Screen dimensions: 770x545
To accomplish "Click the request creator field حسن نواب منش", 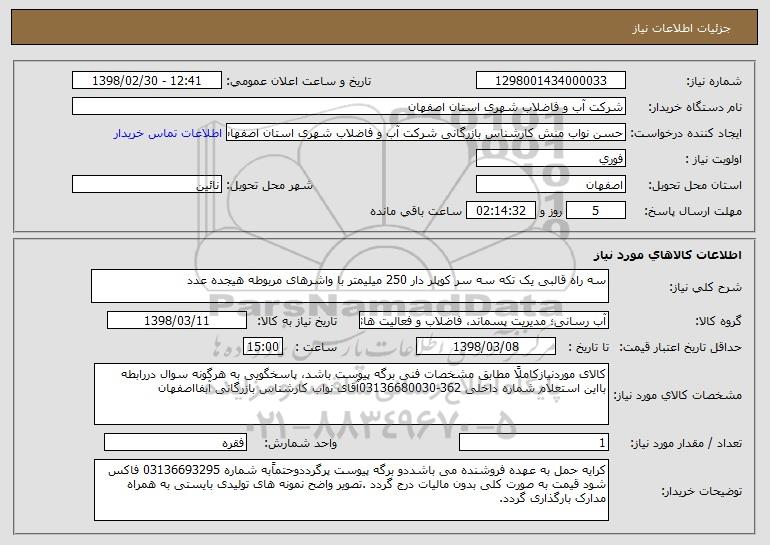I will (426, 133).
